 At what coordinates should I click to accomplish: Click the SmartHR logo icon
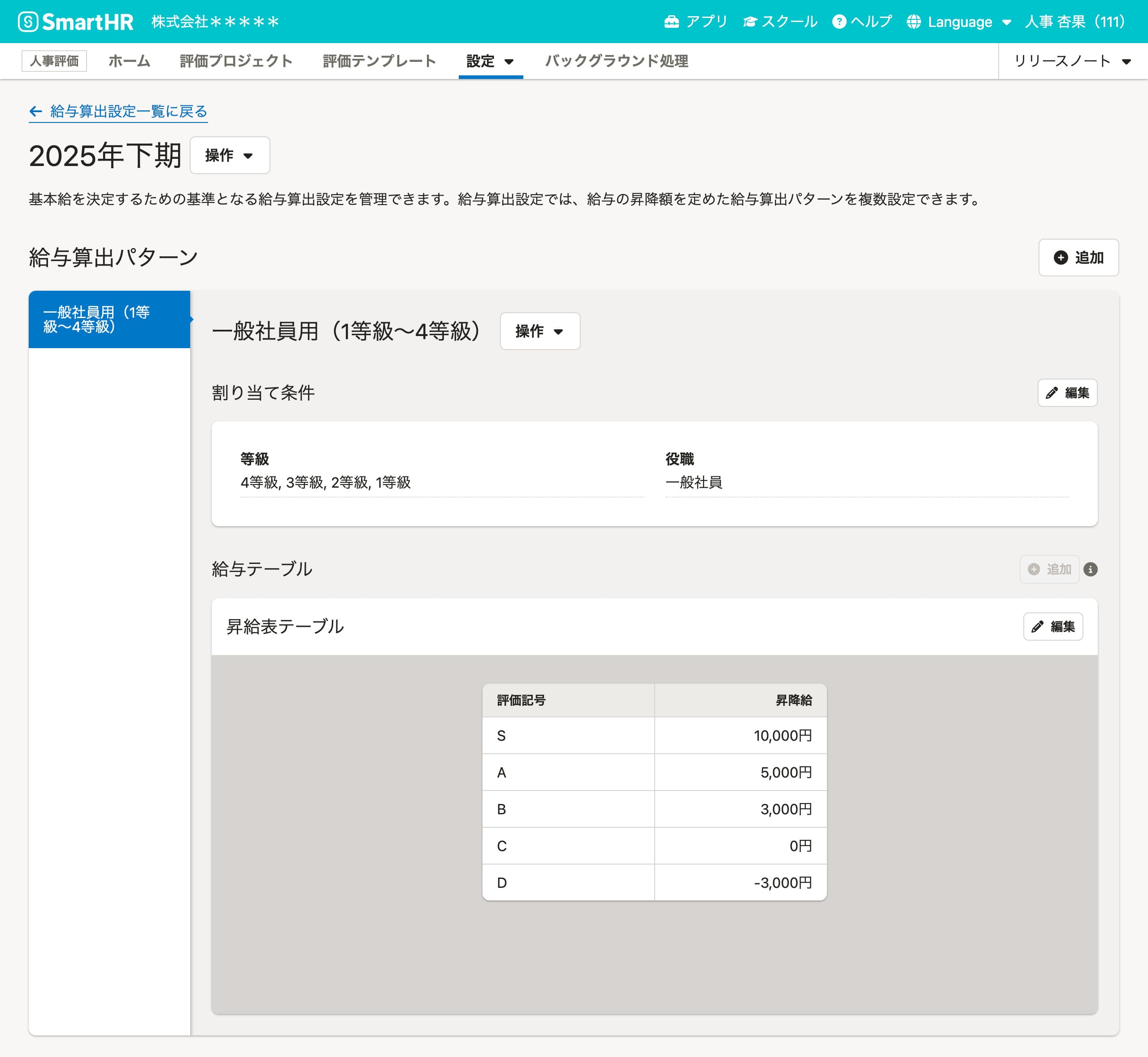click(28, 22)
